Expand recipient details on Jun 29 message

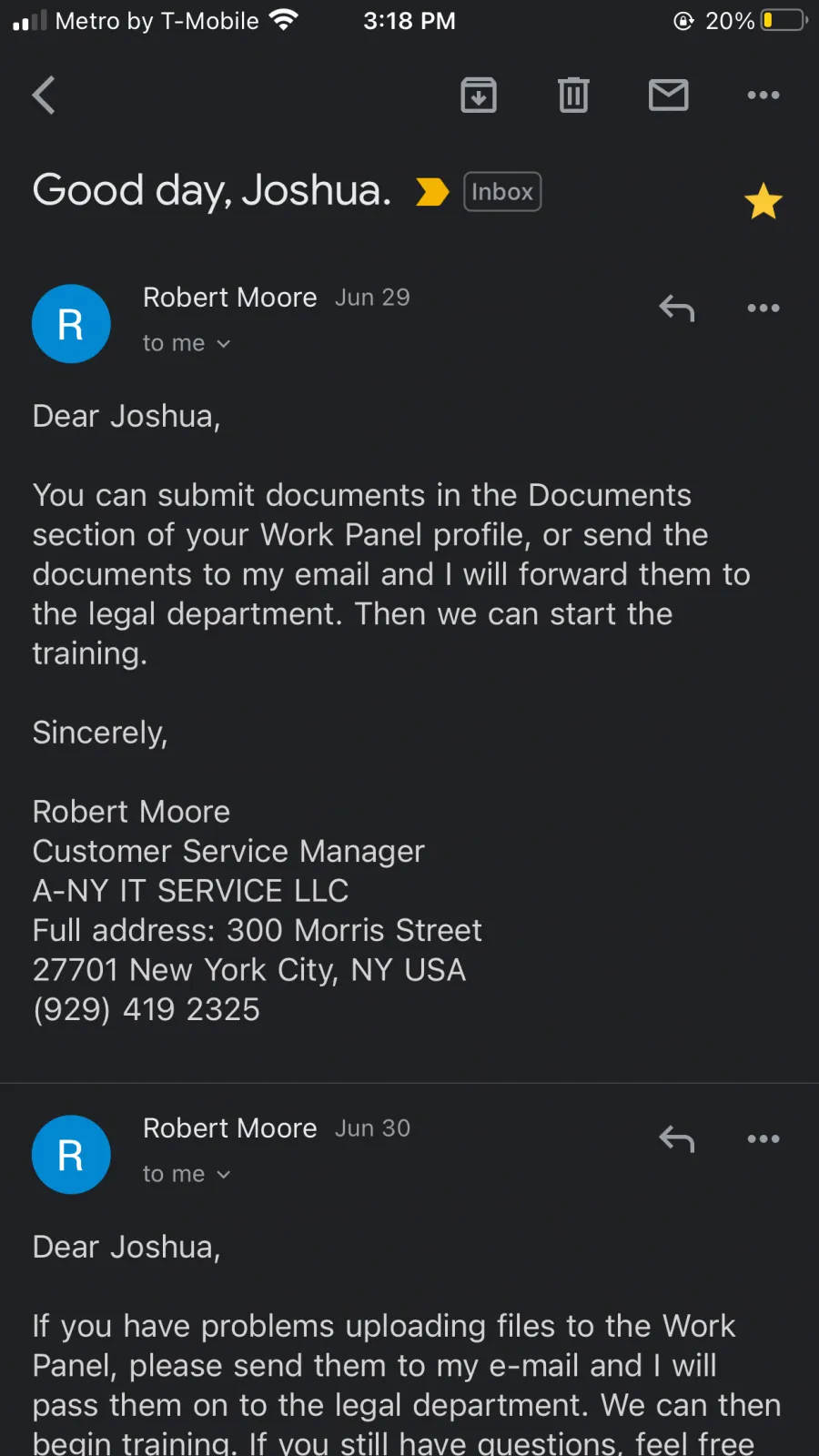coord(187,343)
